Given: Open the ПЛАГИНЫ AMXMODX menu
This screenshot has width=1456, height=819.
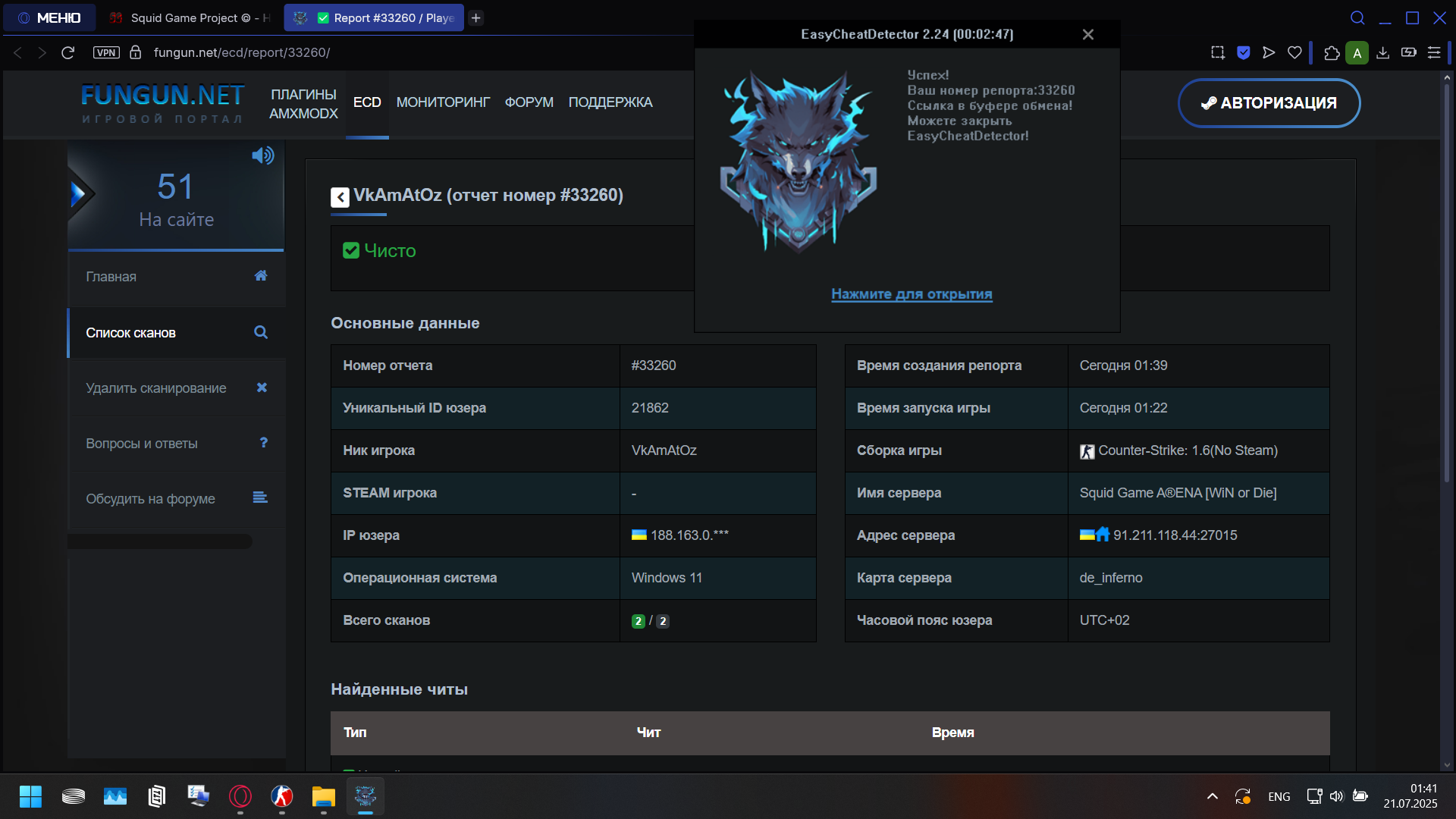Looking at the screenshot, I should pos(303,104).
